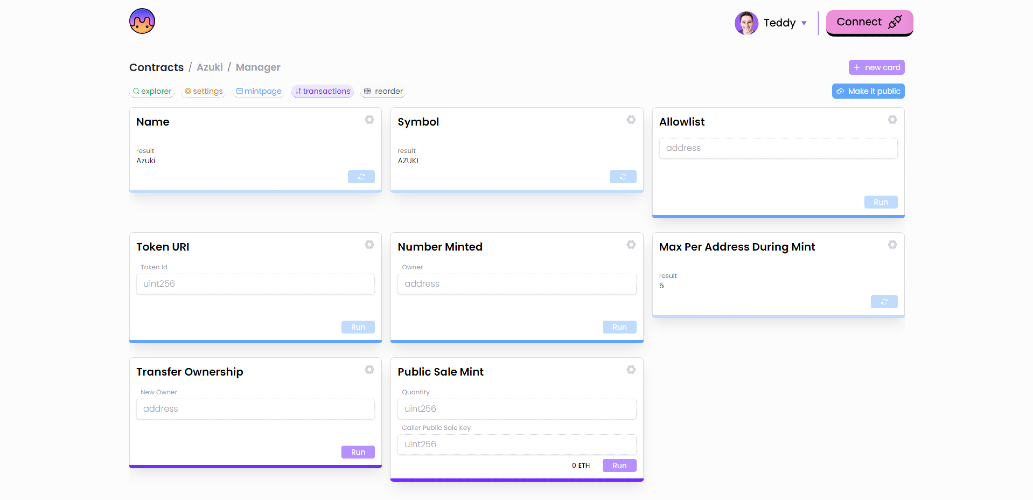Refresh the Symbol card result
The image size is (1033, 500).
tap(623, 177)
